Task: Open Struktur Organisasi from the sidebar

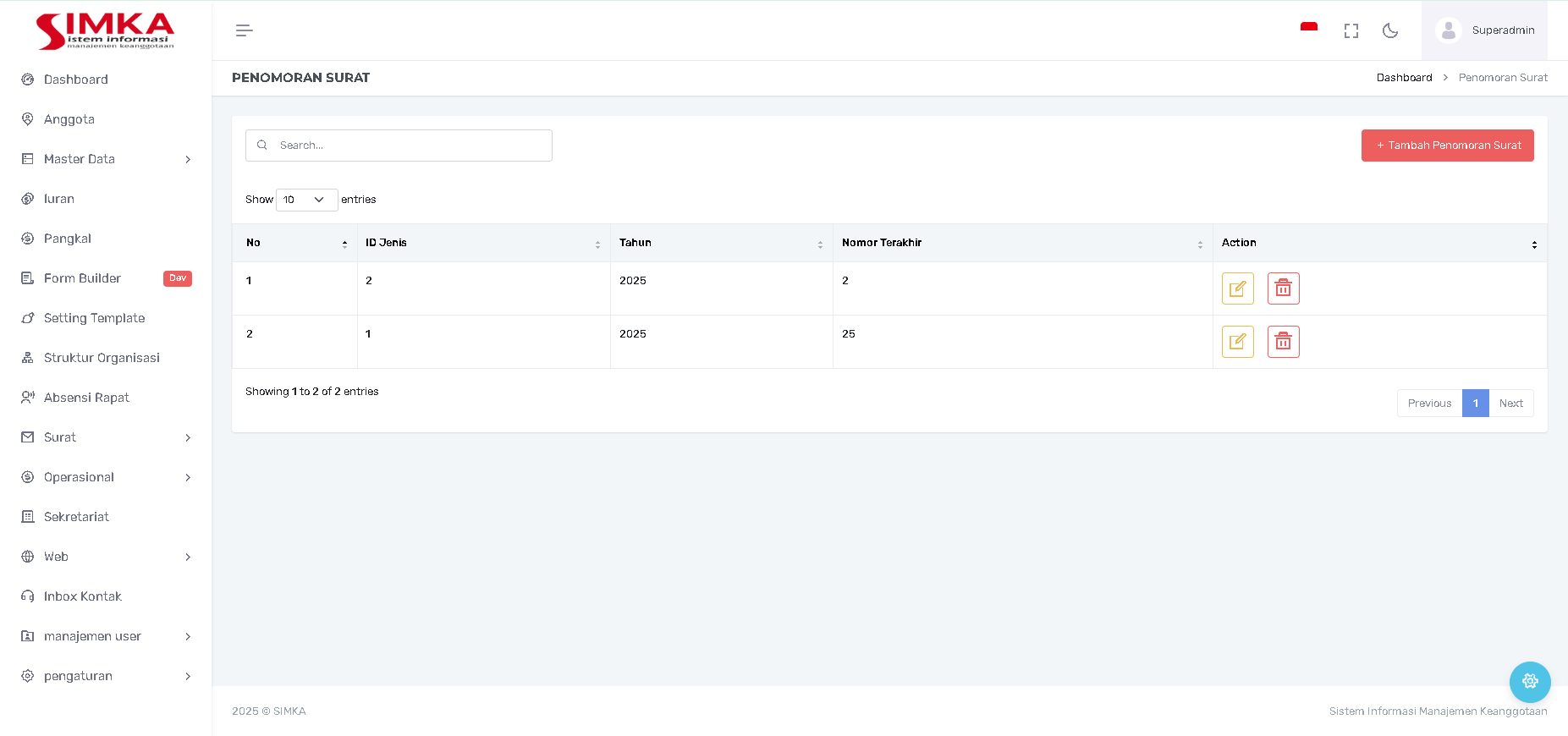Action: tap(102, 358)
